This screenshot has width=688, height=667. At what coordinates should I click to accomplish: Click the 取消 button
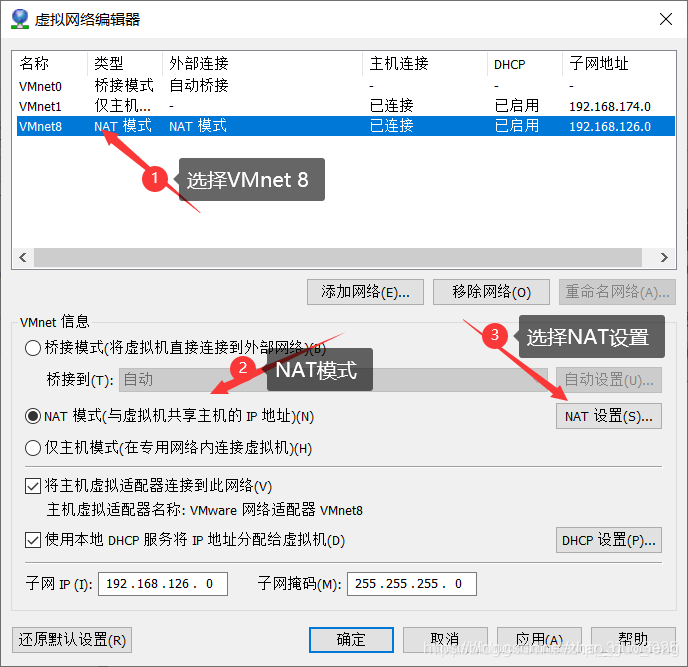pos(445,640)
